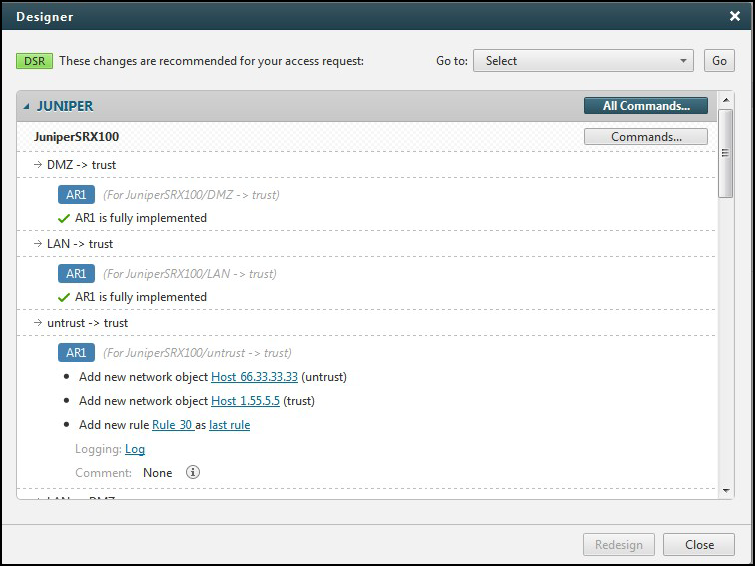Open All Commands for Juniper
The height and width of the screenshot is (566, 755).
click(645, 106)
